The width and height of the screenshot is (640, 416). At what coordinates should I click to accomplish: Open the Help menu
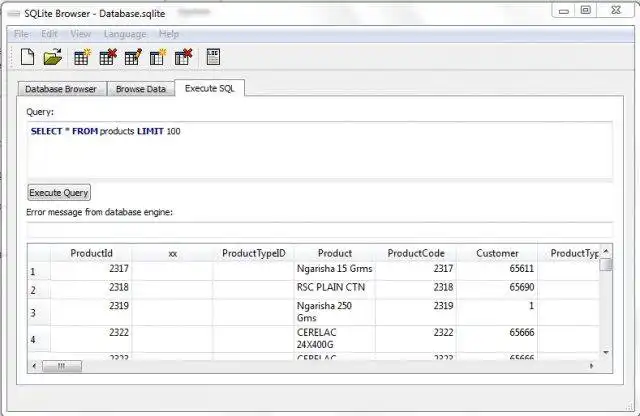[169, 34]
